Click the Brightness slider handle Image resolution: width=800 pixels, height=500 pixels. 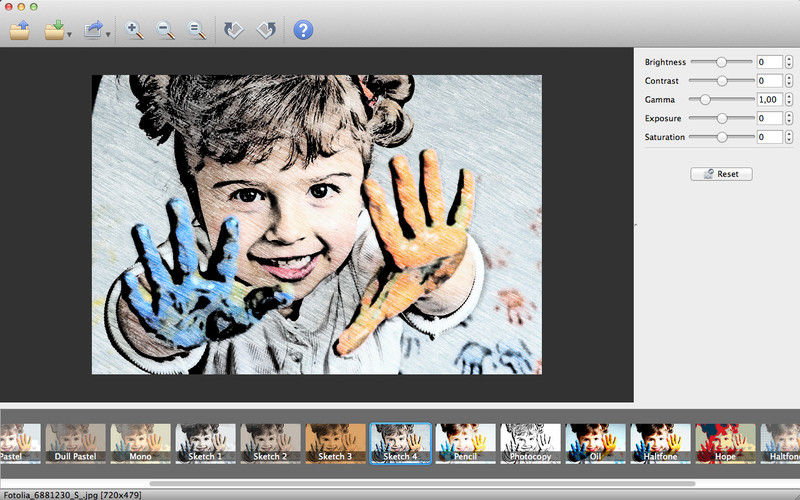721,62
